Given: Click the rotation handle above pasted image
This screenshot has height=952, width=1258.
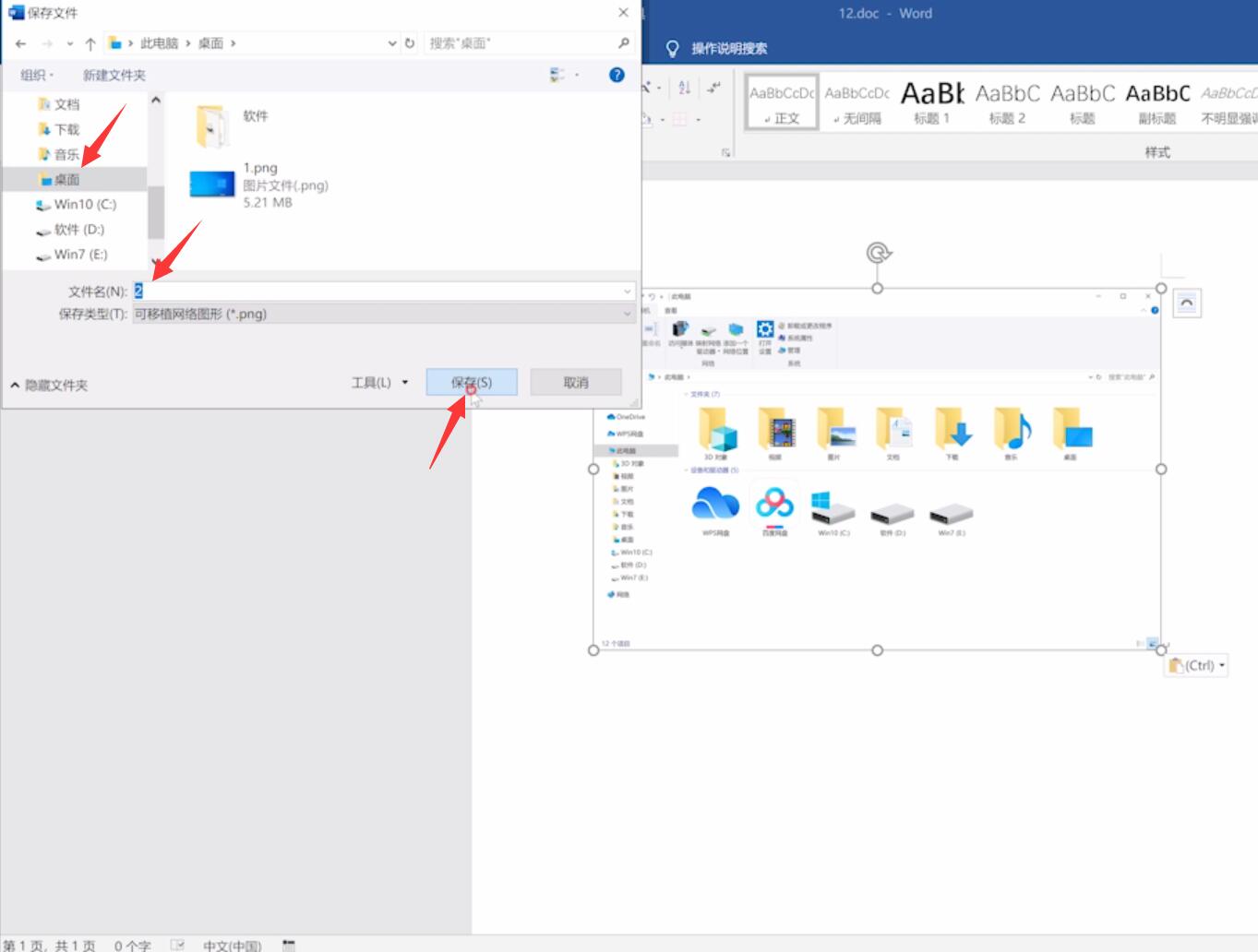Looking at the screenshot, I should [879, 252].
